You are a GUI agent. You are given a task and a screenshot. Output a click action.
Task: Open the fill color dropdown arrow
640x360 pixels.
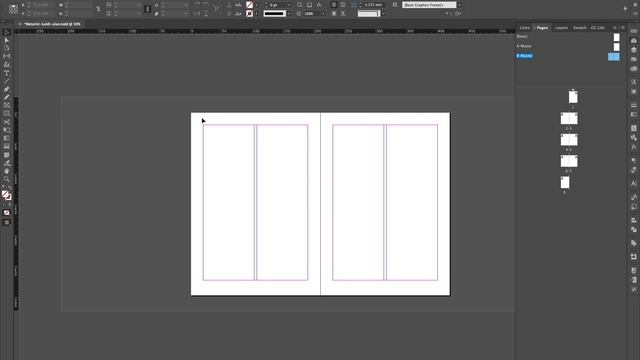pyautogui.click(x=256, y=5)
